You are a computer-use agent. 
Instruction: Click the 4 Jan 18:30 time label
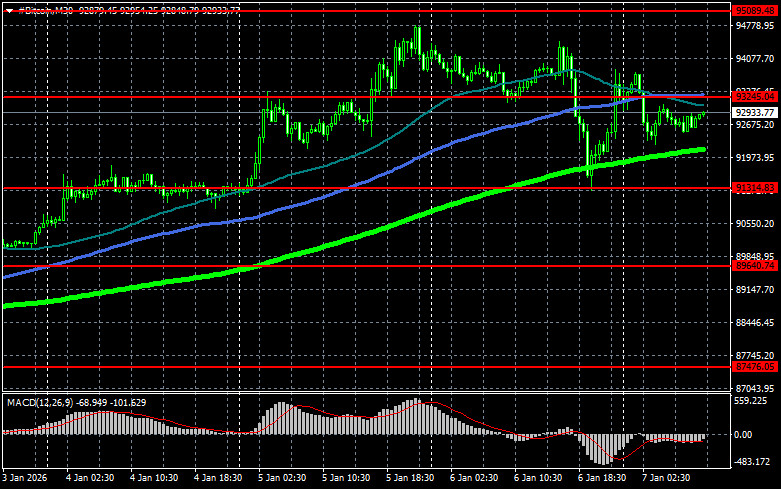(218, 478)
